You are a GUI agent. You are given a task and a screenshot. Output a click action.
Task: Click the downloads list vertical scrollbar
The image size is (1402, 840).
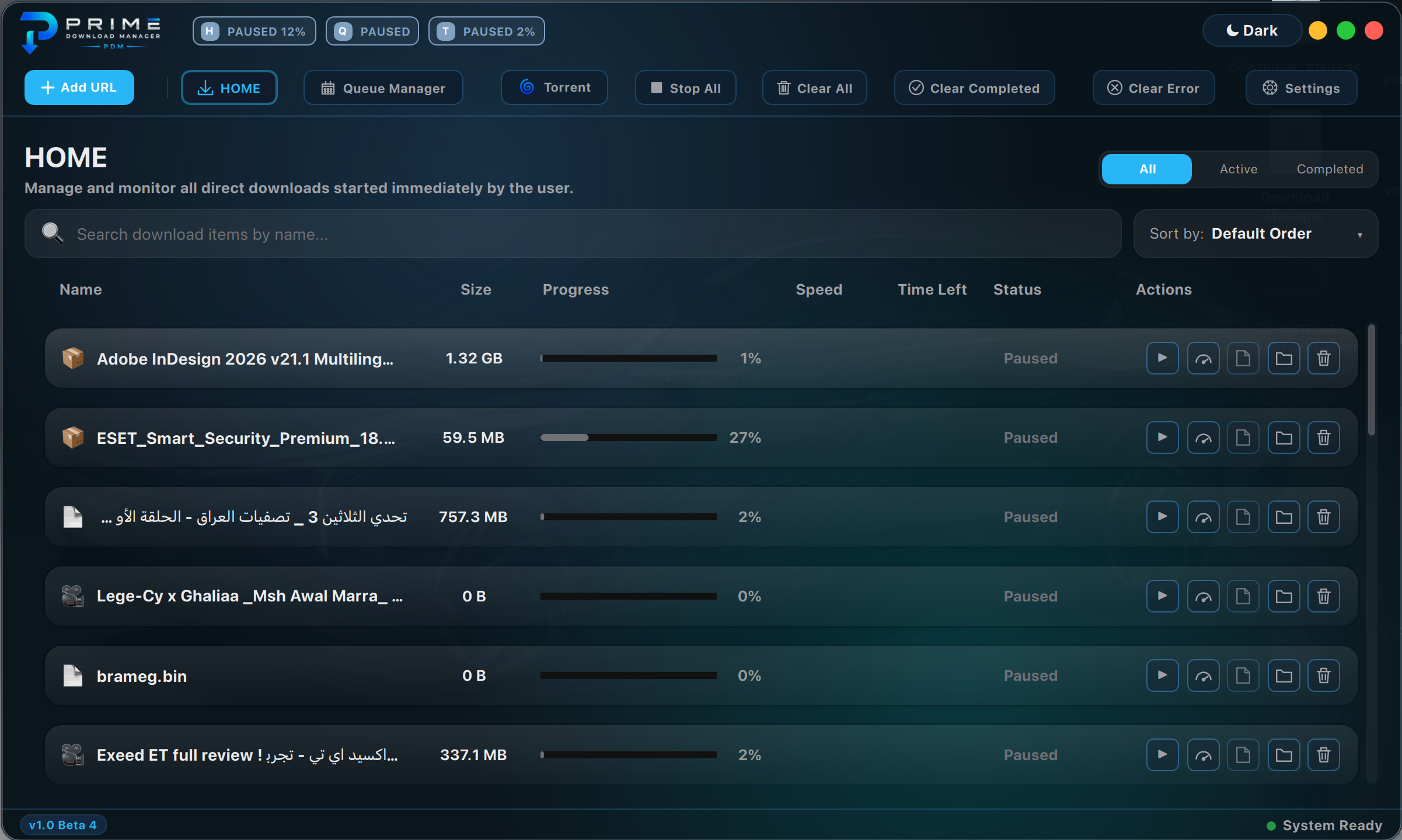[1372, 379]
